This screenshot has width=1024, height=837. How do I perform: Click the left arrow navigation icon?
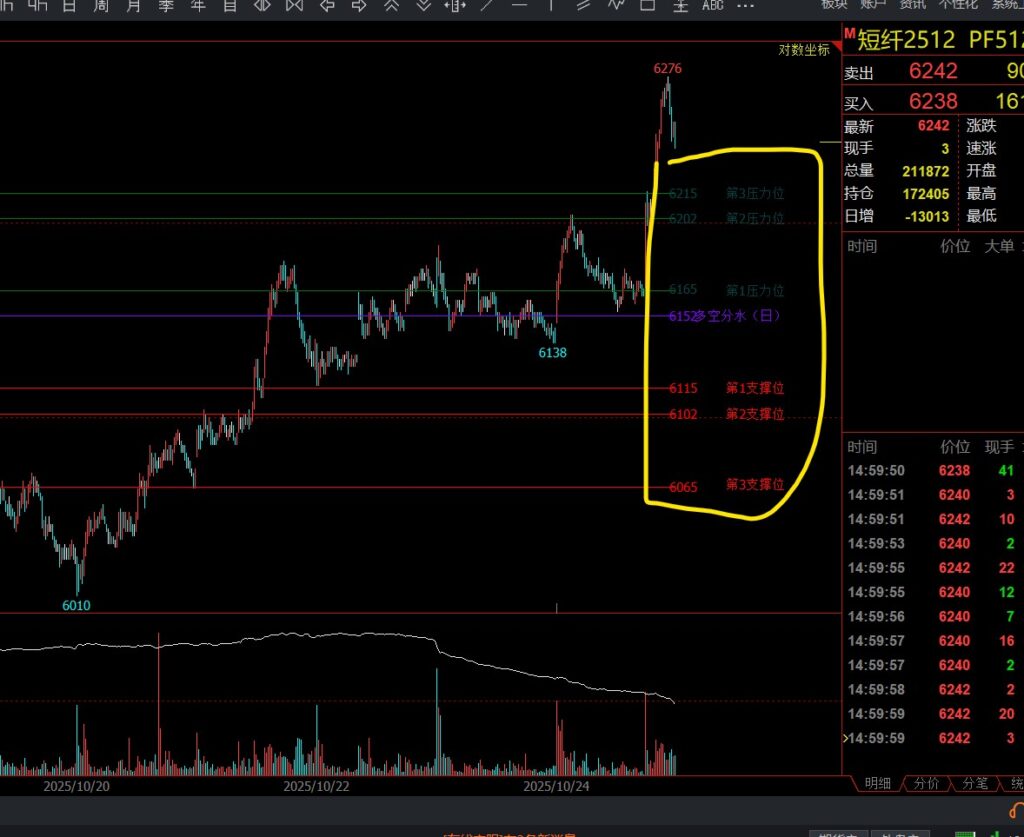(327, 5)
